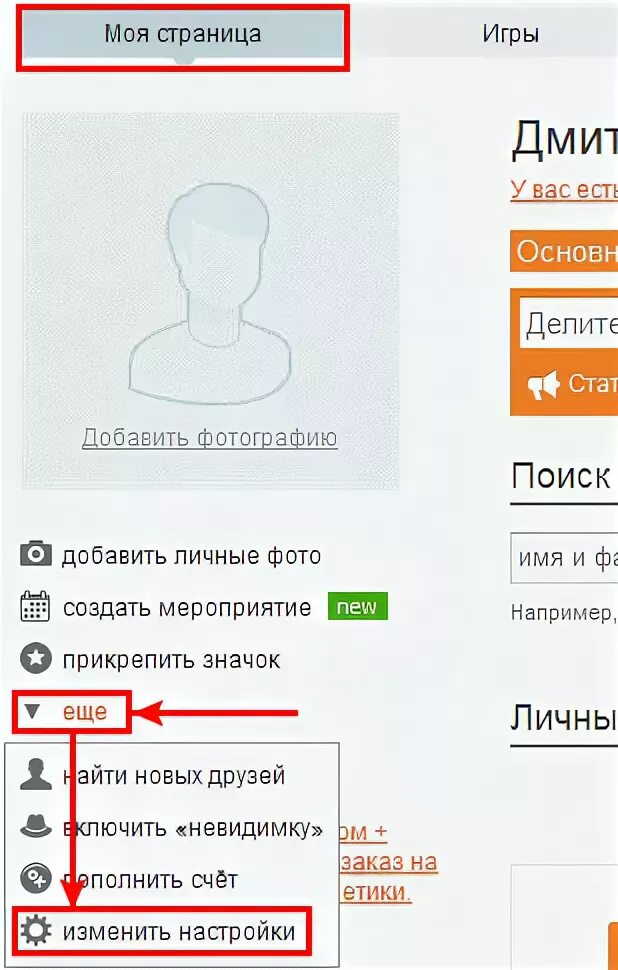Click the calendar icon beside создать мероприятие

coord(35,606)
